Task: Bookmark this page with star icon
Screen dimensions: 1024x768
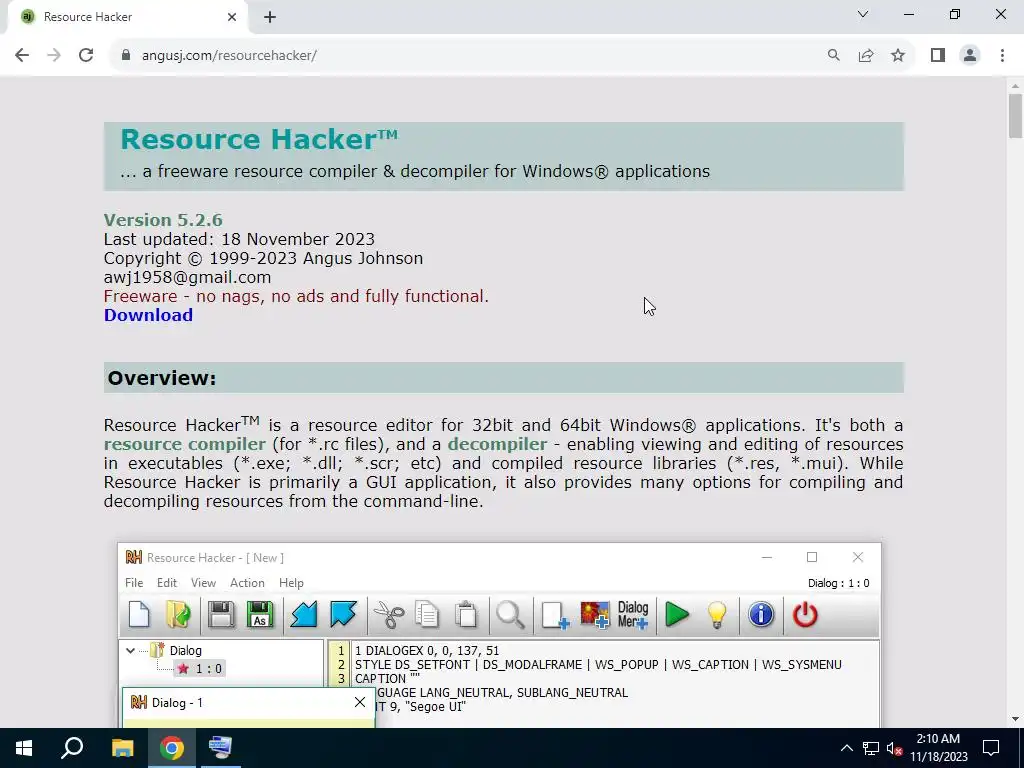Action: click(898, 56)
